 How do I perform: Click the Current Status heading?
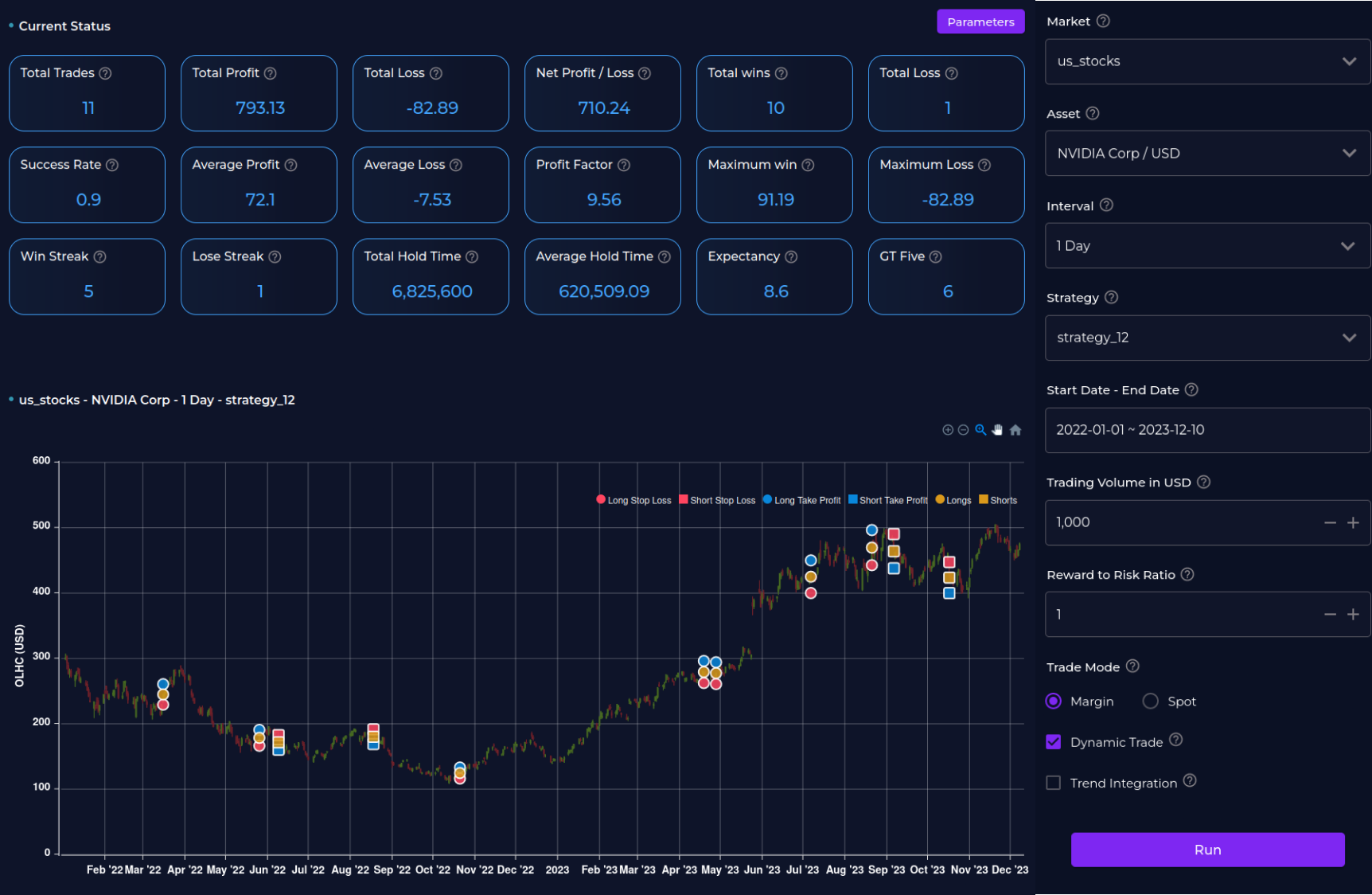(64, 26)
